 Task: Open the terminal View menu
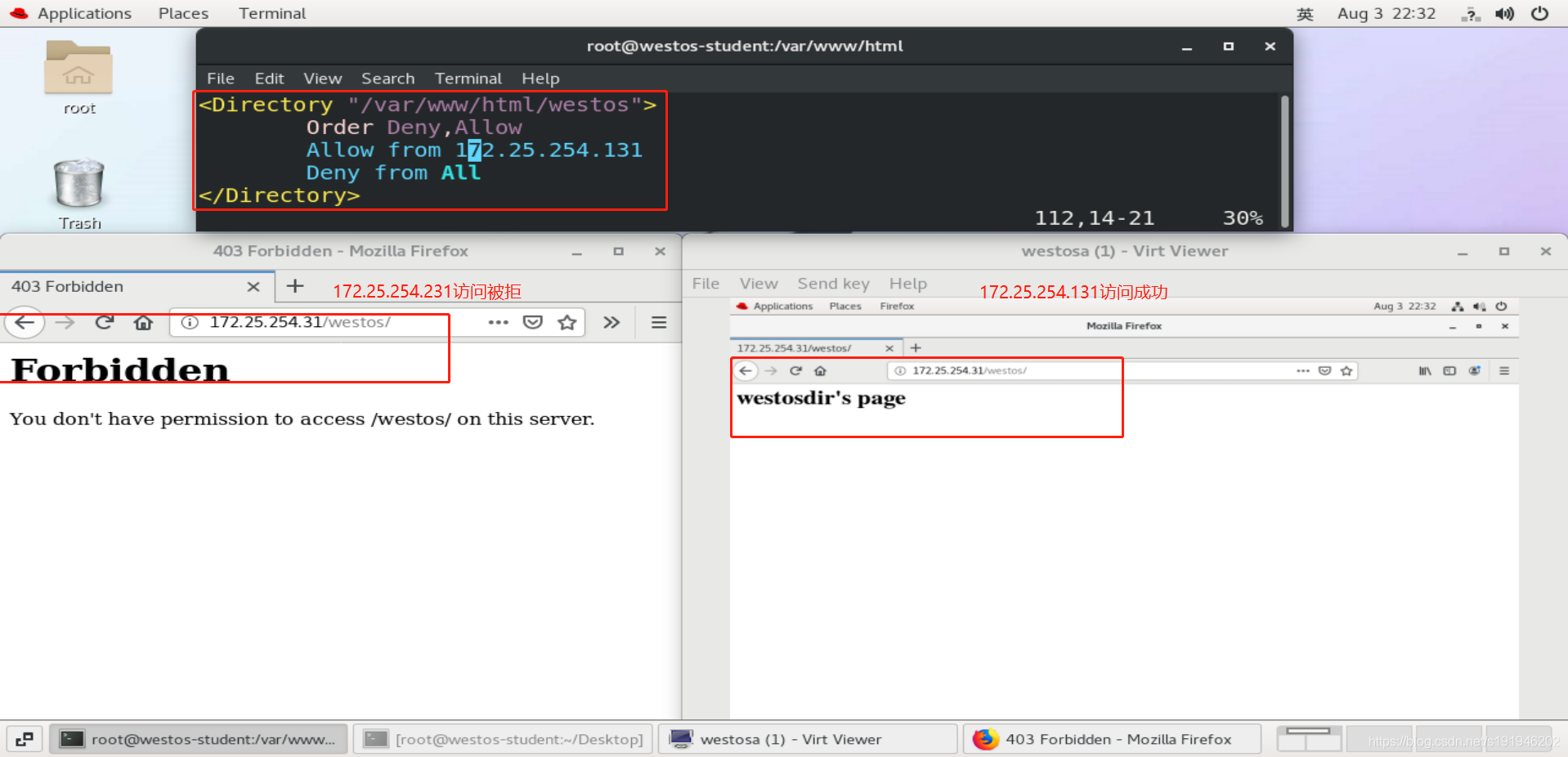click(322, 78)
